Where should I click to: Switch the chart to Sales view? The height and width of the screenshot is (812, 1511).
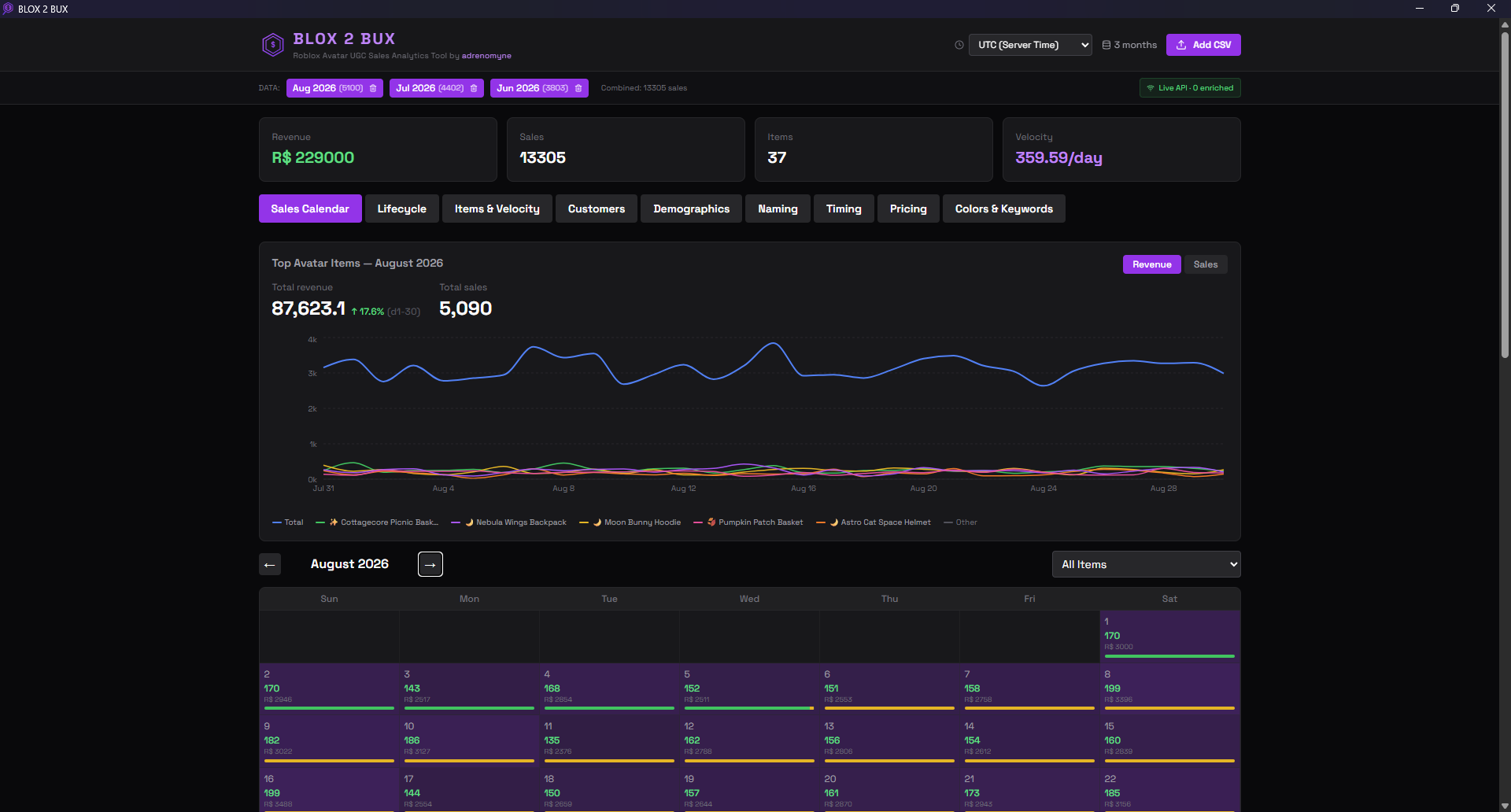coord(1205,264)
